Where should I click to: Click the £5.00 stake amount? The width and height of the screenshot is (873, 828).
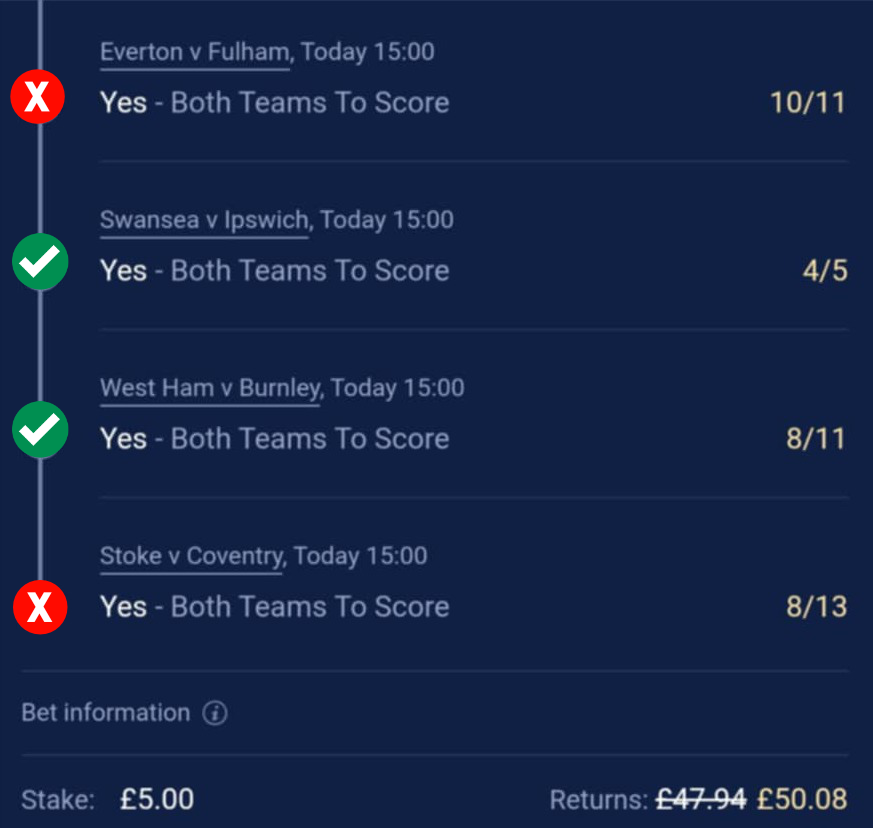[x=157, y=799]
